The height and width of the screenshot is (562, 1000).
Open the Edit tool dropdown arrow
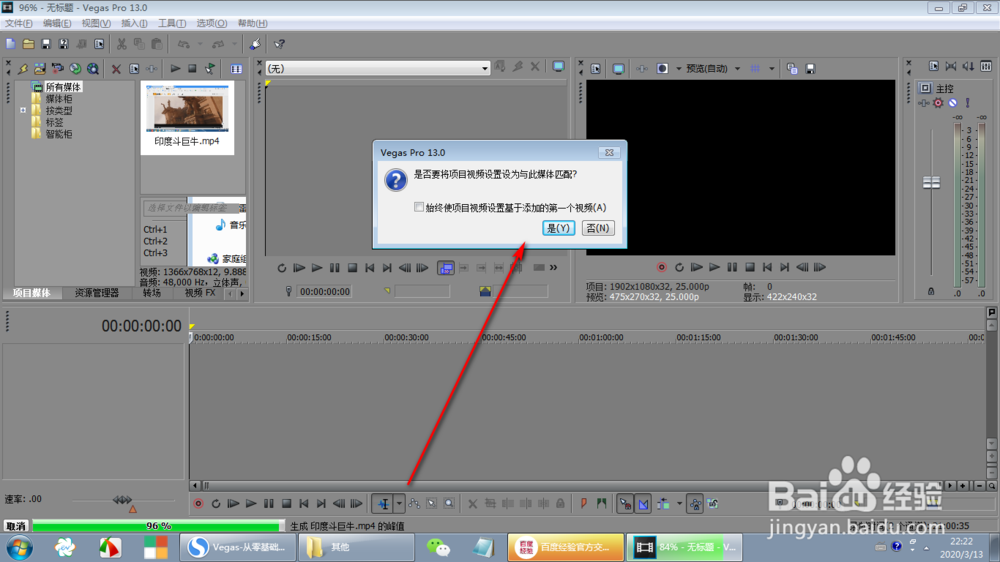coord(399,504)
